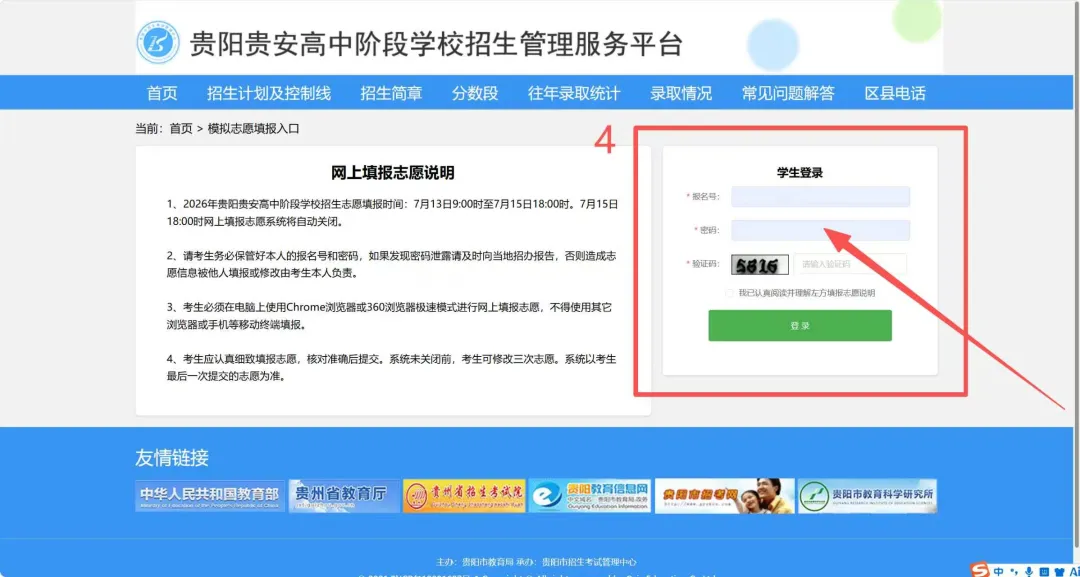Focus the 密码 input field

[820, 231]
